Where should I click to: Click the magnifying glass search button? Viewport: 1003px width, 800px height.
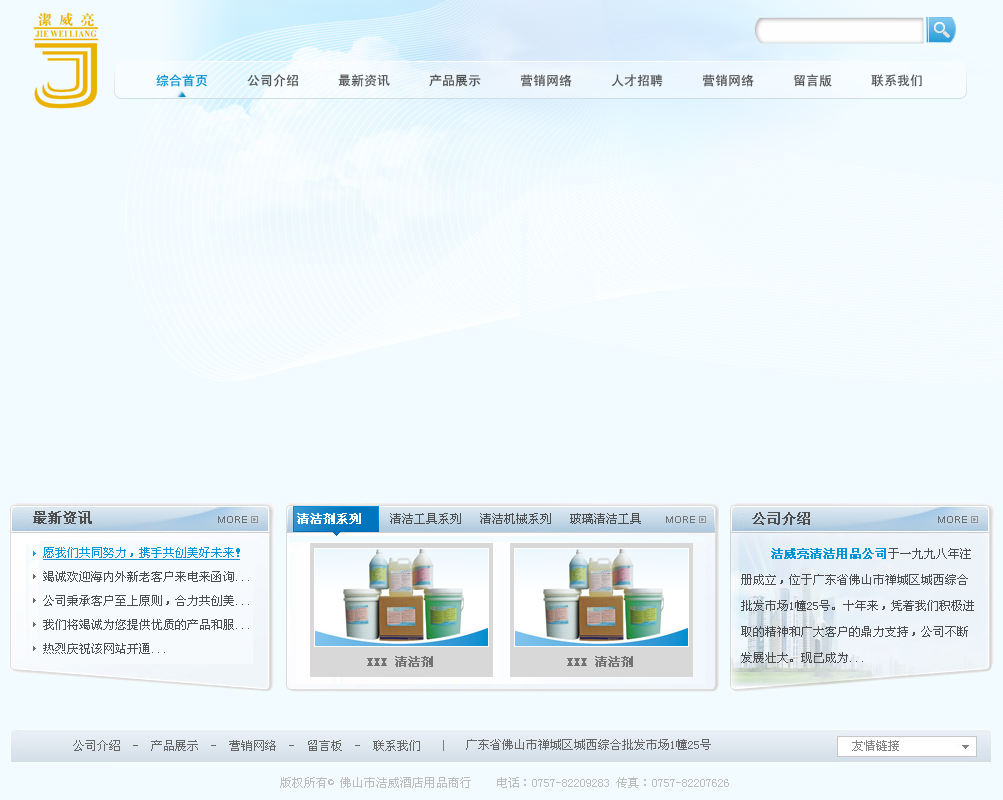click(940, 30)
